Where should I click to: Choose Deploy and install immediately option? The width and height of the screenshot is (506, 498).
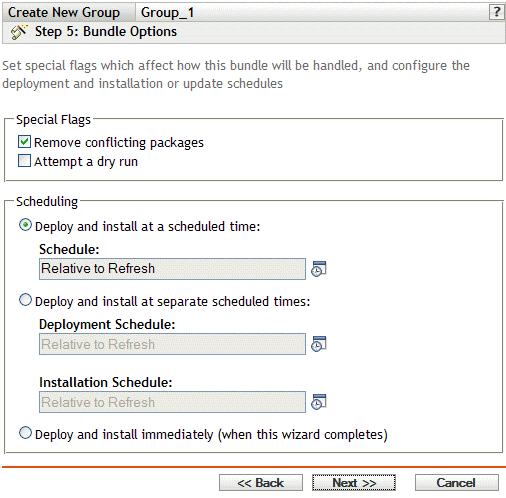point(25,433)
